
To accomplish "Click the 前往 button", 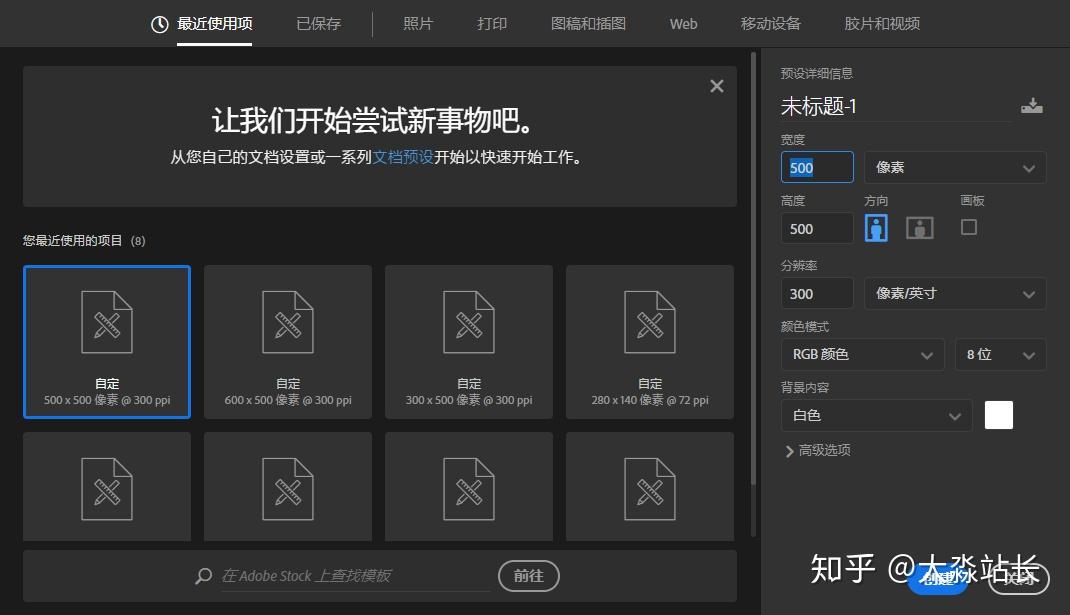I will [x=529, y=576].
